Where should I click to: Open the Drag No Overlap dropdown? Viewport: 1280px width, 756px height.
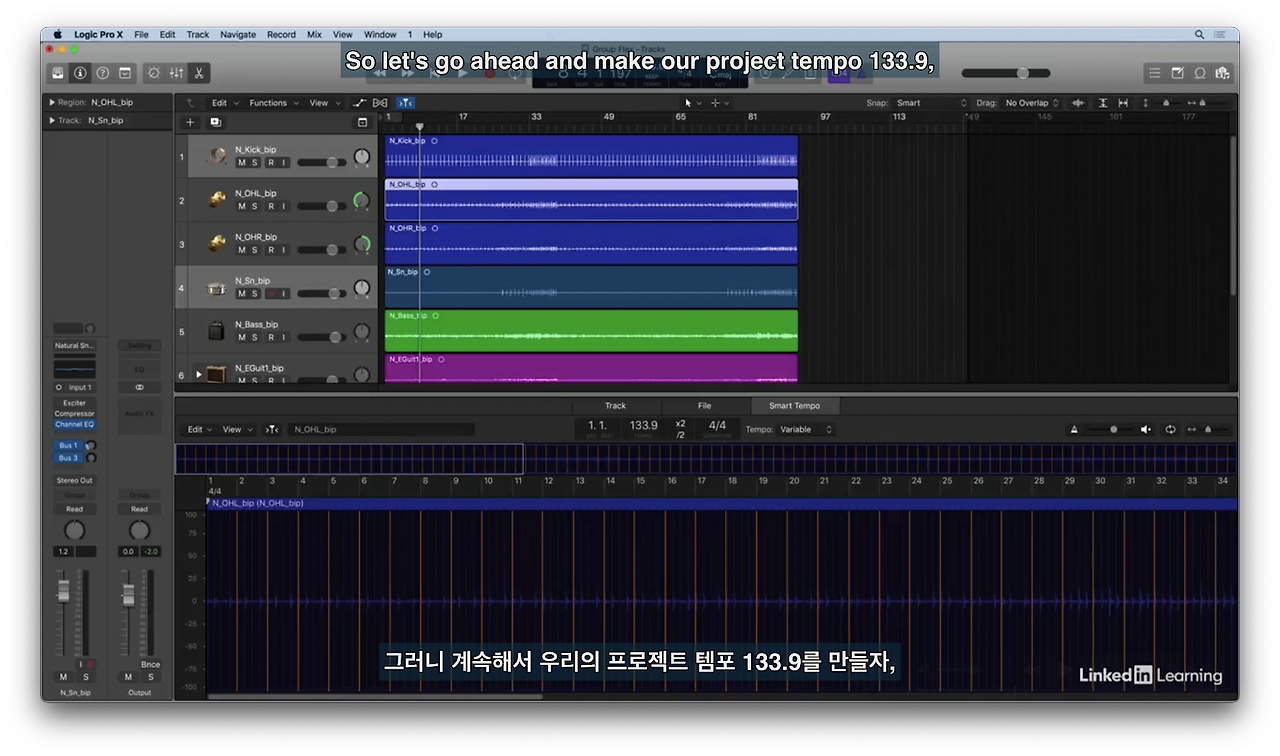point(1032,103)
